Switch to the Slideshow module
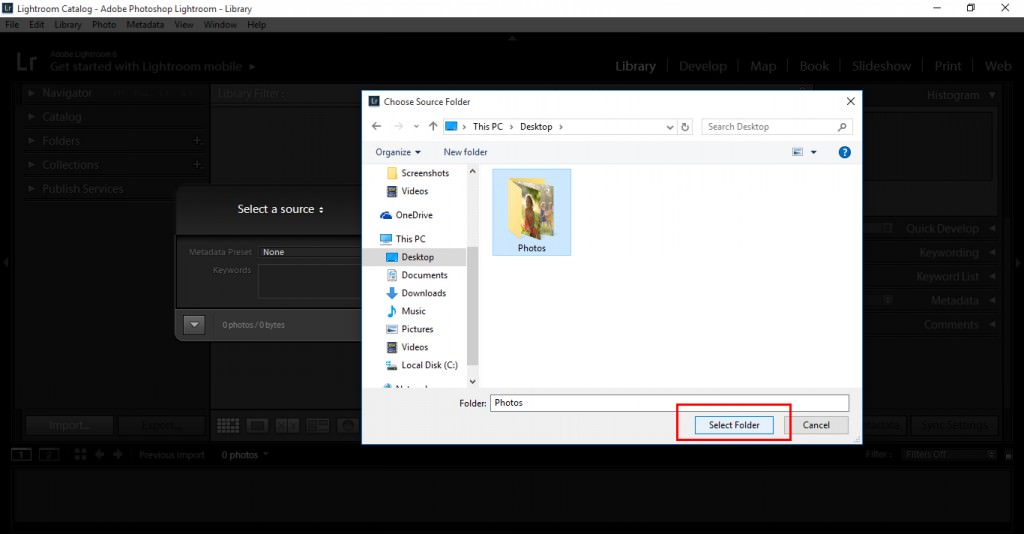The width and height of the screenshot is (1024, 534). pyautogui.click(x=881, y=66)
